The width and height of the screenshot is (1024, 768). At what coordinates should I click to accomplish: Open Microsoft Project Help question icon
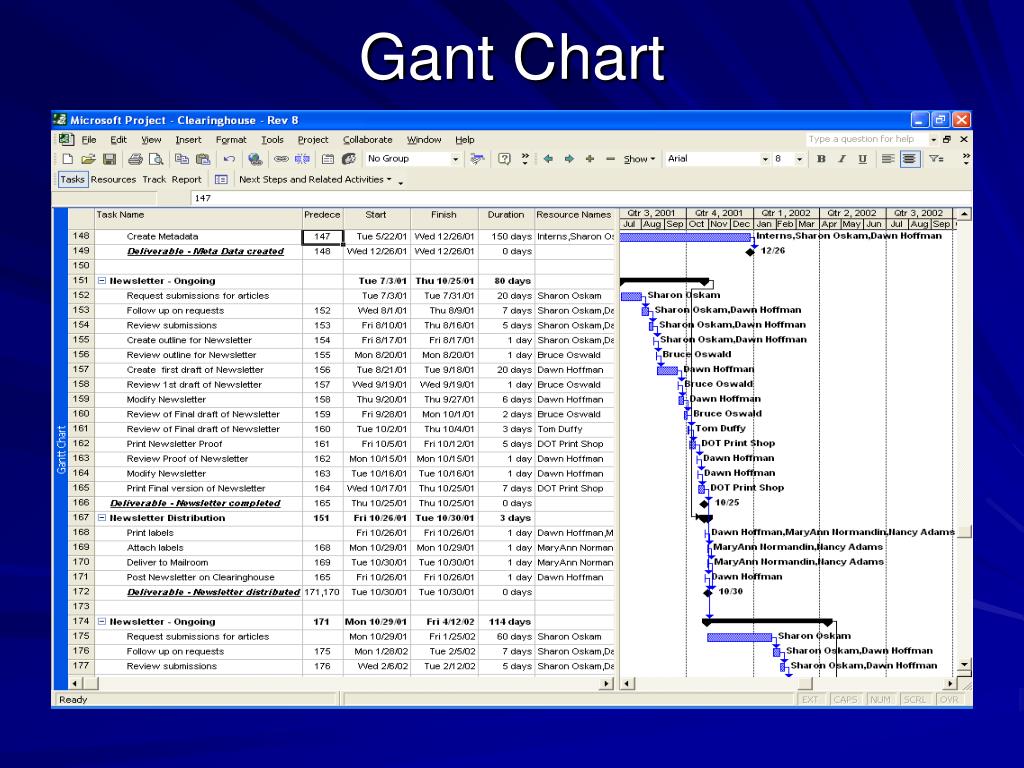pos(504,159)
